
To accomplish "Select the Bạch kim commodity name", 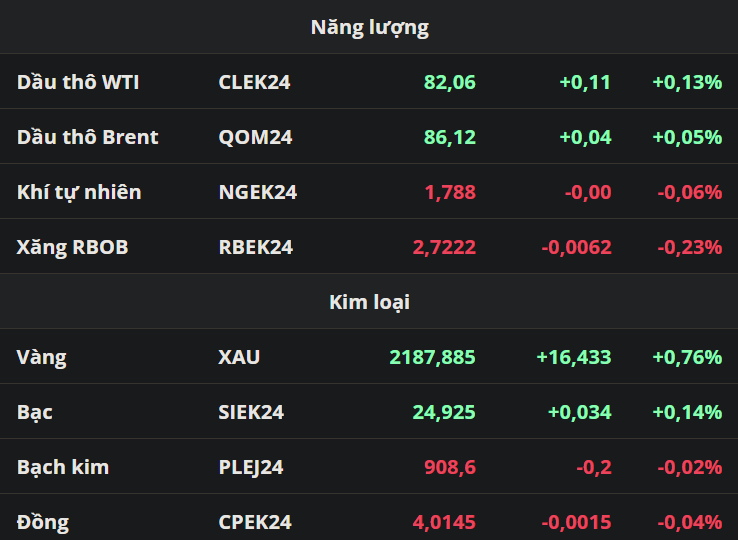I will (x=63, y=467).
